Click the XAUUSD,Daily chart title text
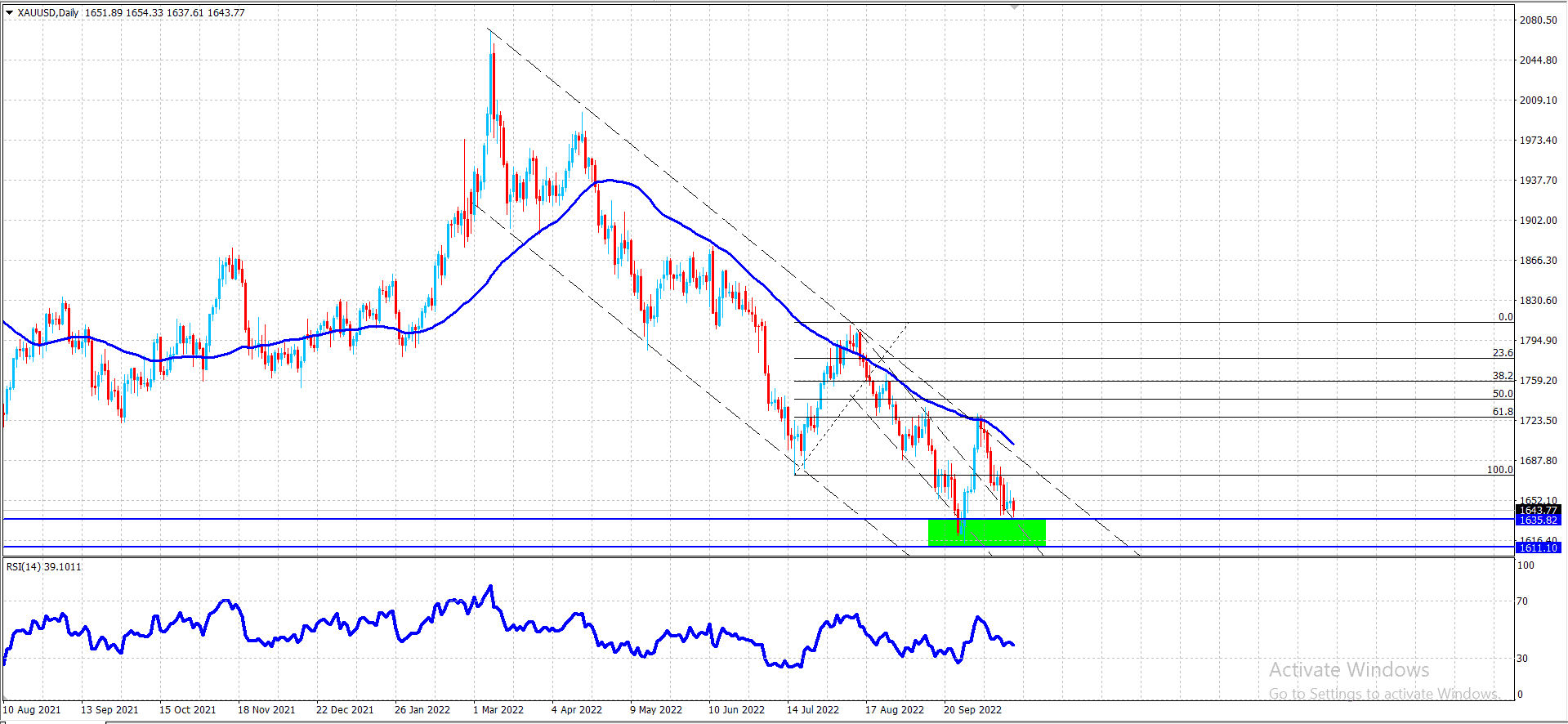 (48, 13)
